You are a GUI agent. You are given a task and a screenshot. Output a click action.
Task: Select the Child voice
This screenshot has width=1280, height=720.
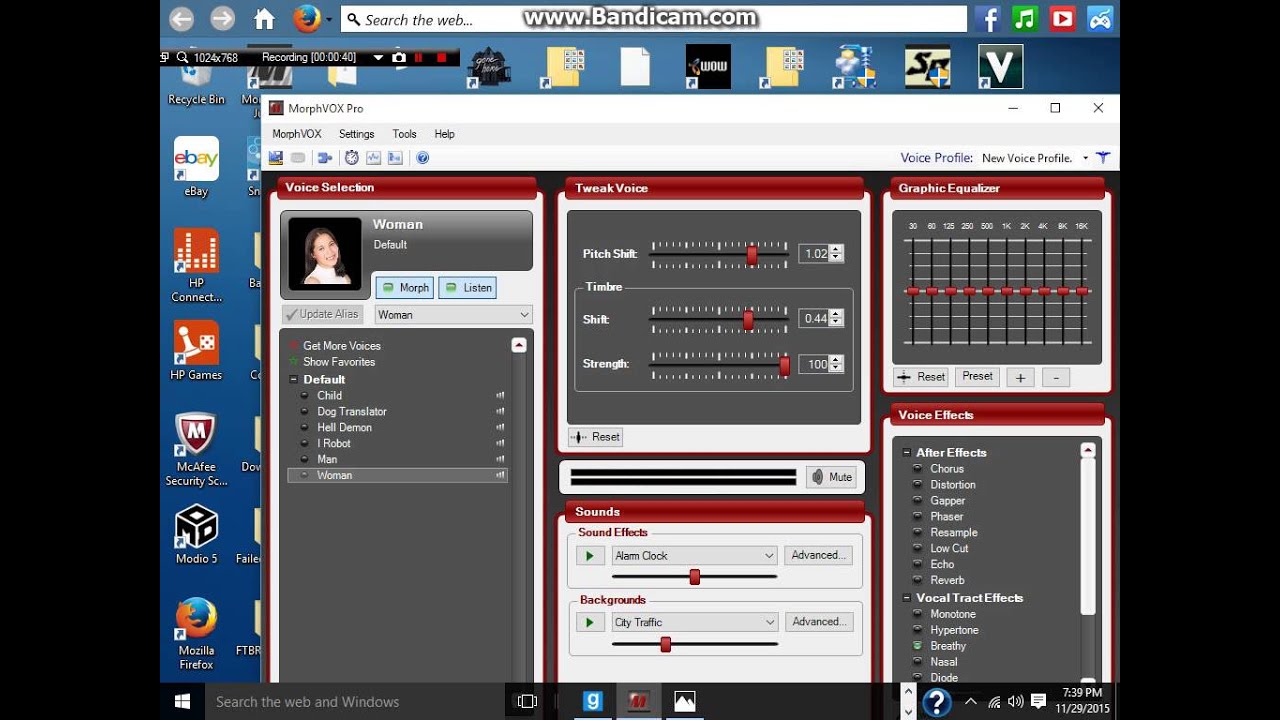[x=329, y=396]
